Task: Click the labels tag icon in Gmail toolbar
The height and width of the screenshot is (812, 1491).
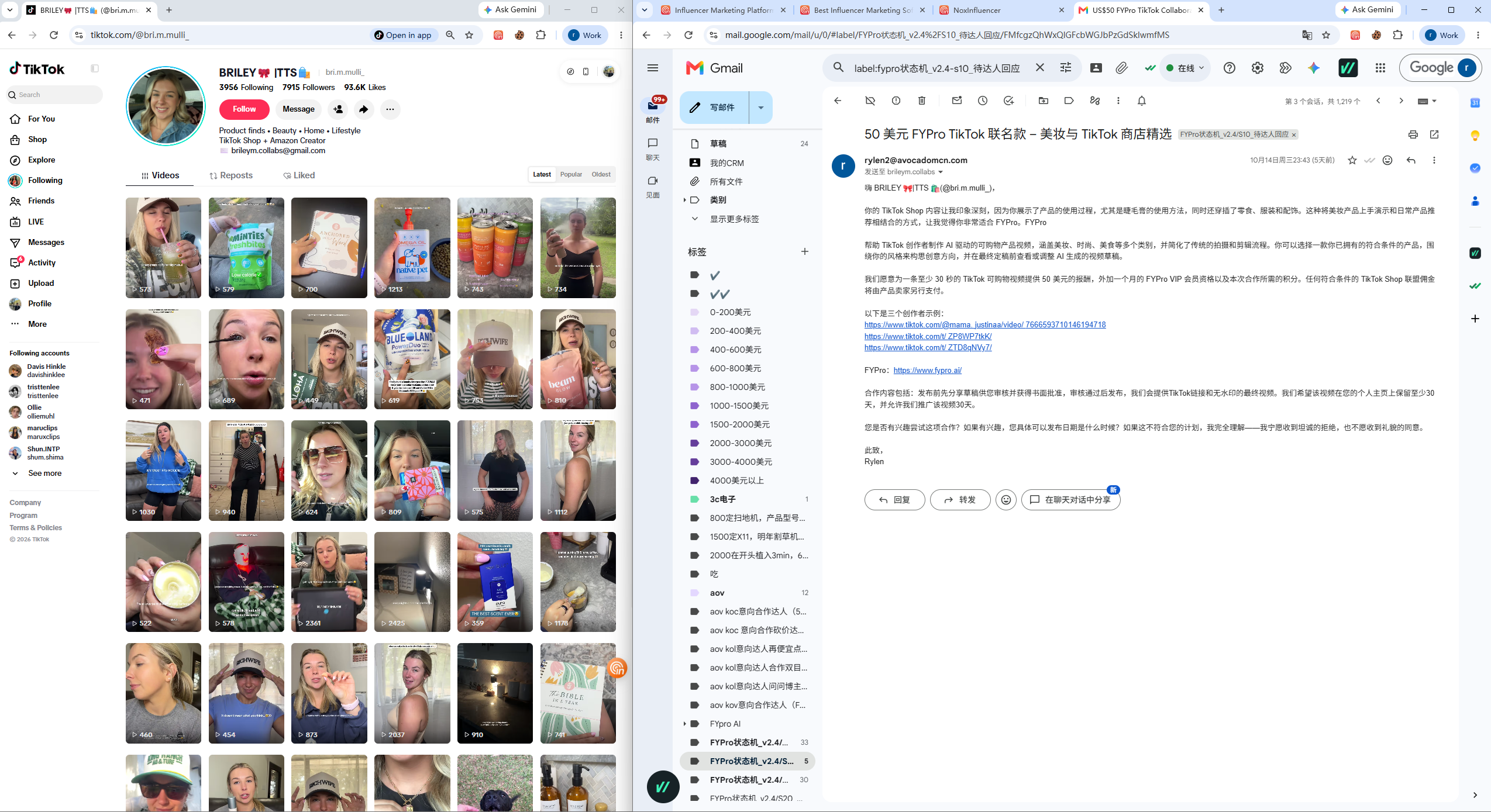Action: coord(1069,101)
